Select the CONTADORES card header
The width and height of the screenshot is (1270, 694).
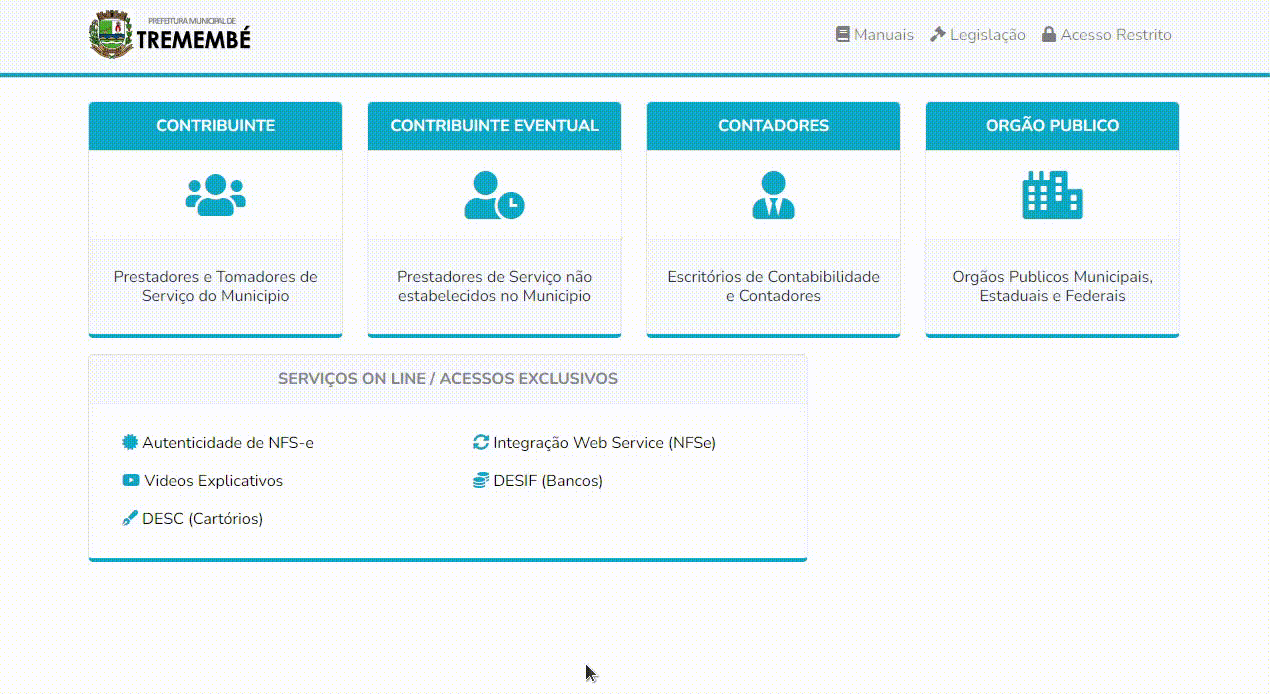773,126
